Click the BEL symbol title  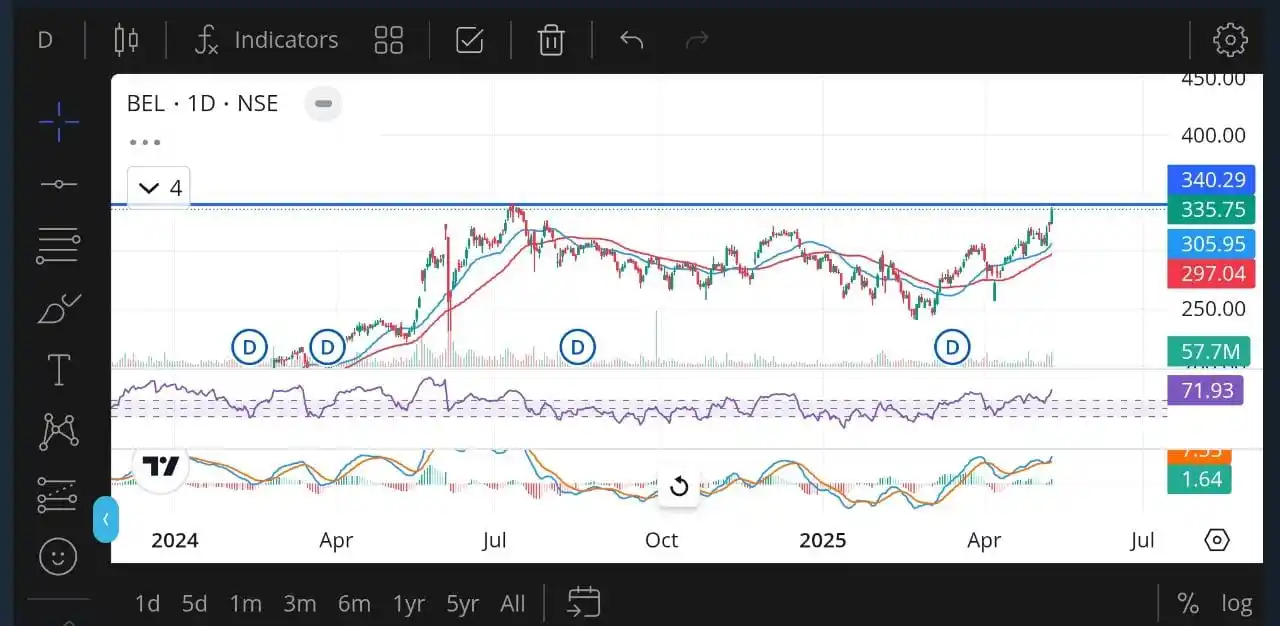[x=202, y=103]
